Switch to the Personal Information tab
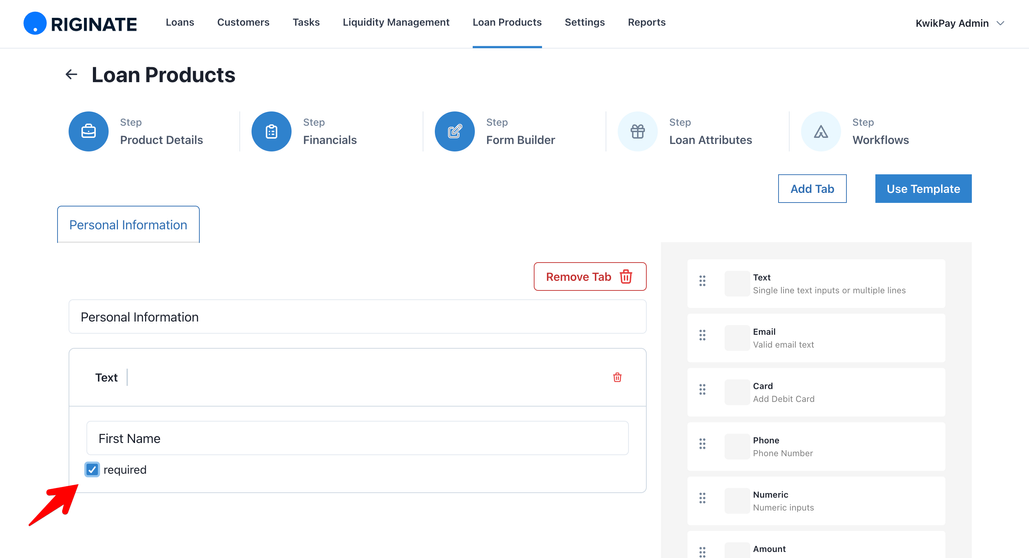 [129, 225]
